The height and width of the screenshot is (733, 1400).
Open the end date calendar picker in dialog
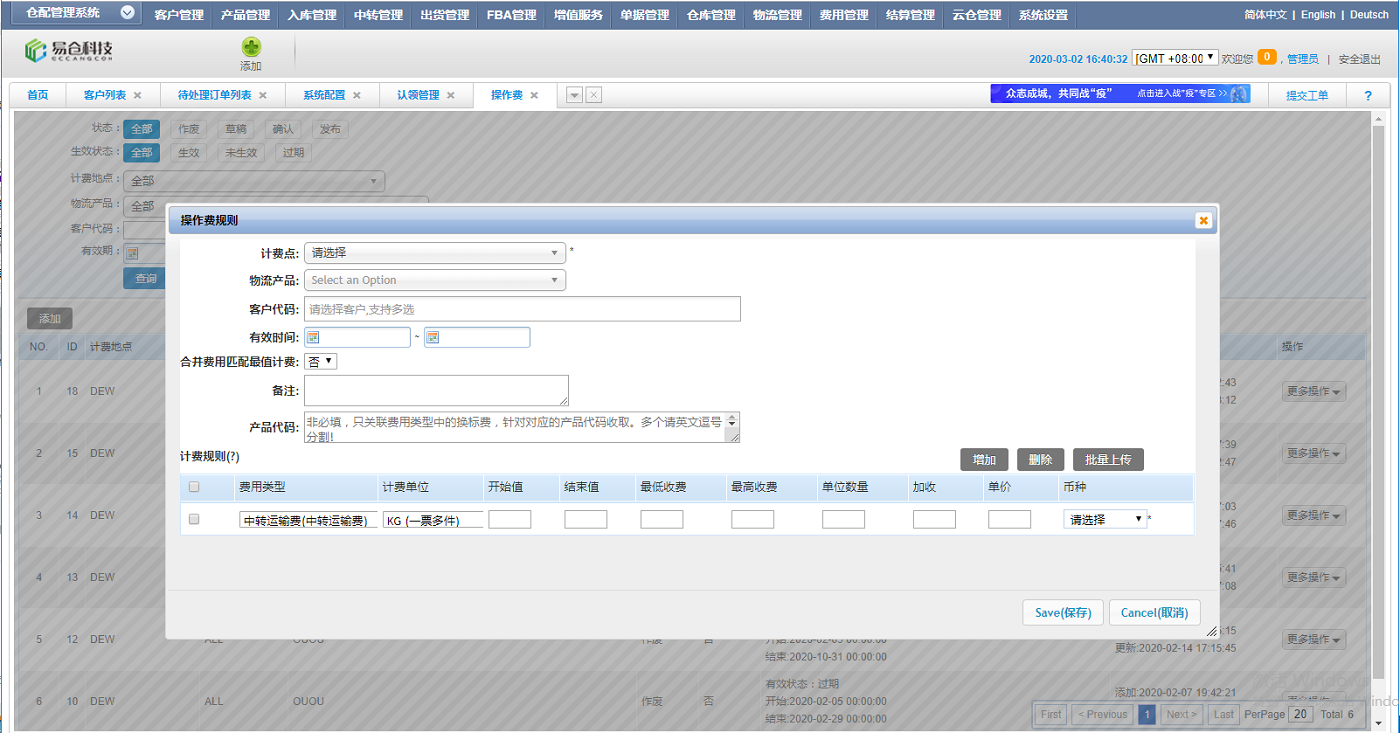[x=432, y=338]
